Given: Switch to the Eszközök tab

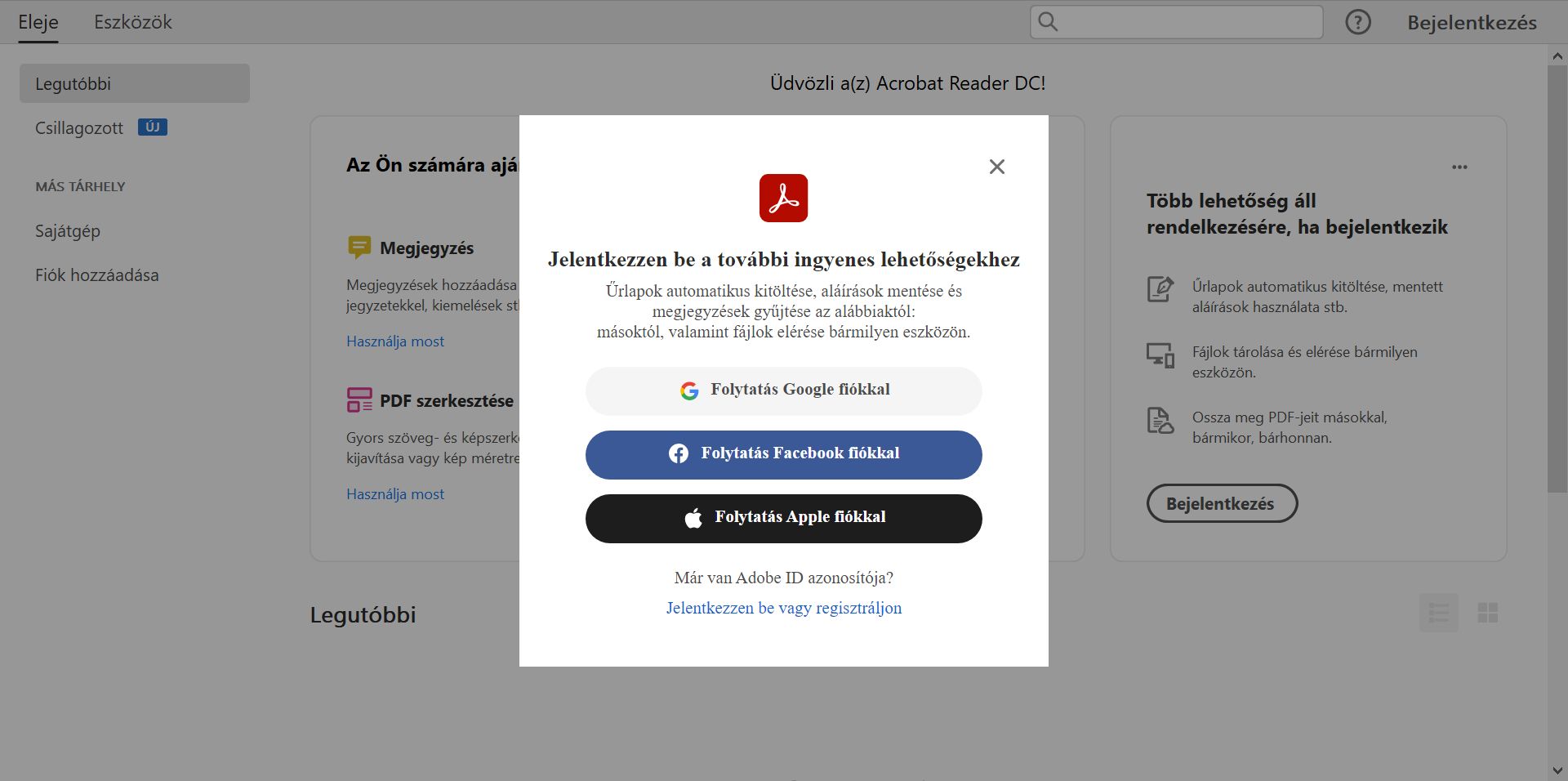Looking at the screenshot, I should [133, 22].
